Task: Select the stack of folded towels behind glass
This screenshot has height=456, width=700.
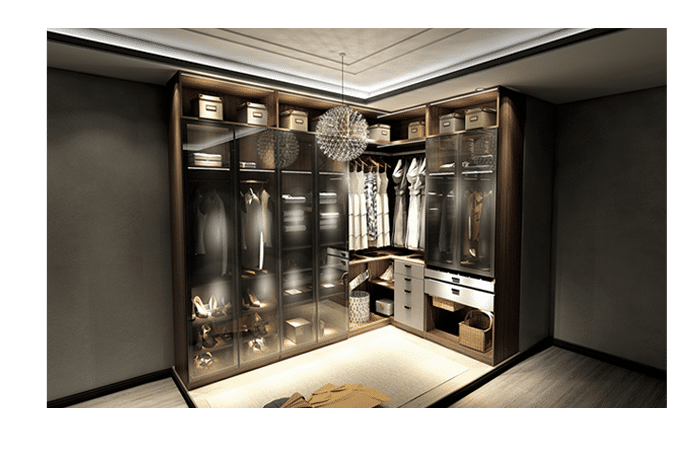Action: (x=296, y=213)
